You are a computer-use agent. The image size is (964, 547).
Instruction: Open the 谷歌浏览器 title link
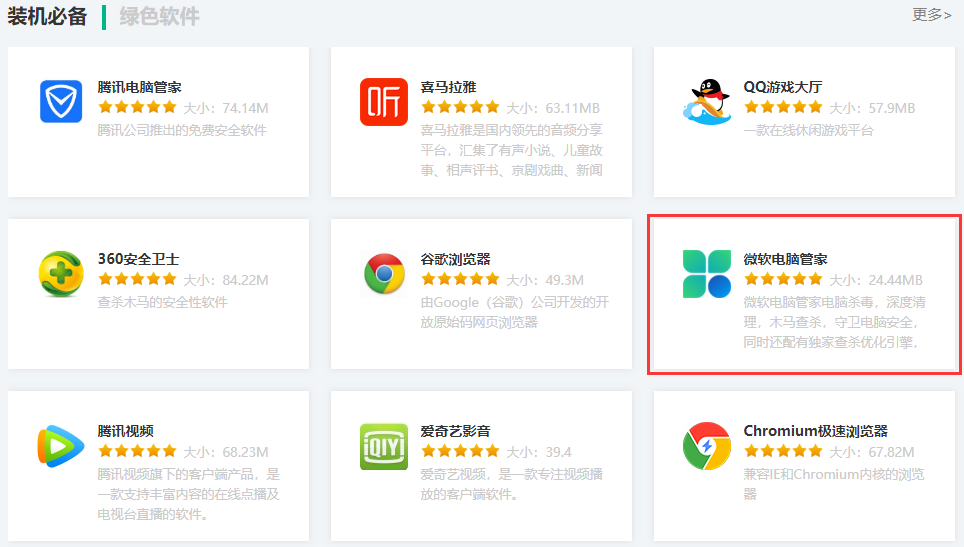[x=456, y=259]
